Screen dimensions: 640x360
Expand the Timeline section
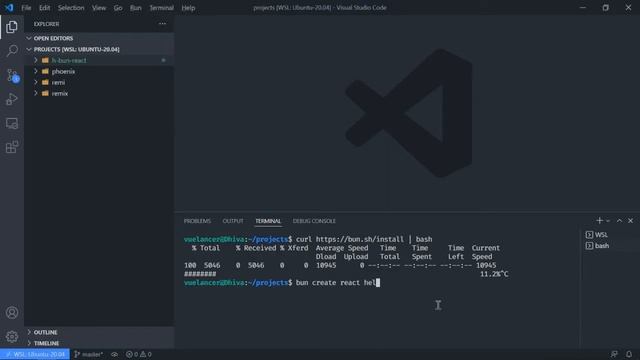(99, 343)
